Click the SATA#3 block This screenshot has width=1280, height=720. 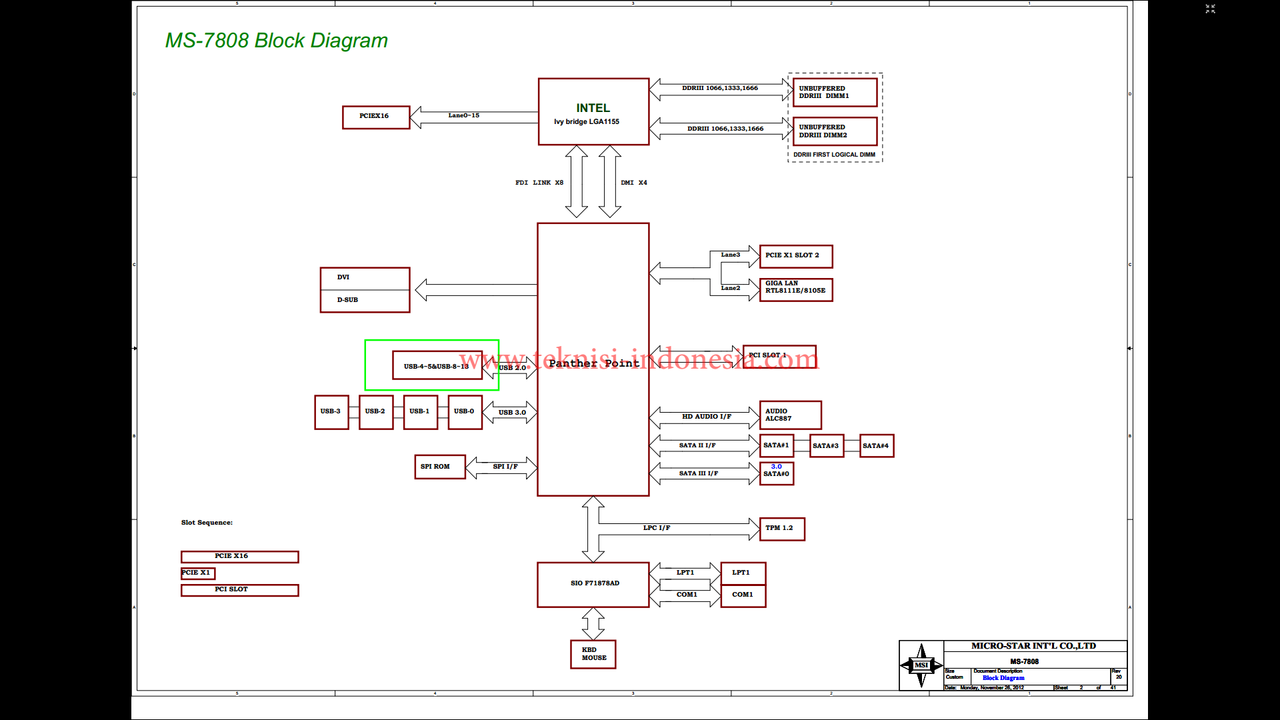coord(826,446)
